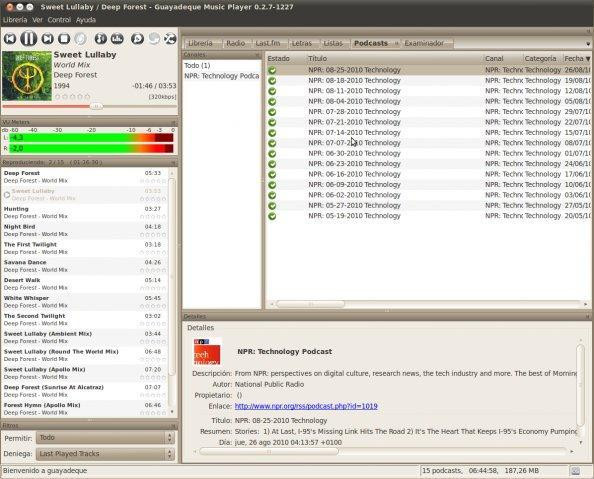The image size is (594, 479).
Task: Click status icon of NPR: 07-28-2010 Technology
Action: click(272, 112)
